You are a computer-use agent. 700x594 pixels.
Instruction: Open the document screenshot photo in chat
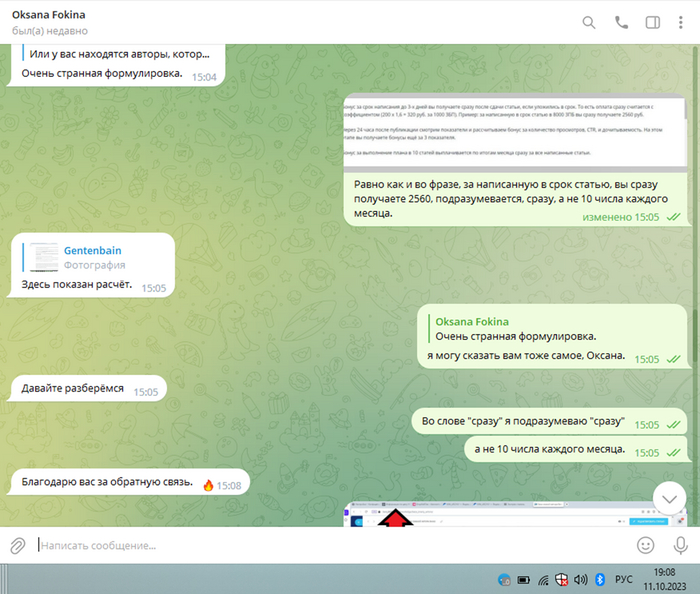click(x=515, y=133)
